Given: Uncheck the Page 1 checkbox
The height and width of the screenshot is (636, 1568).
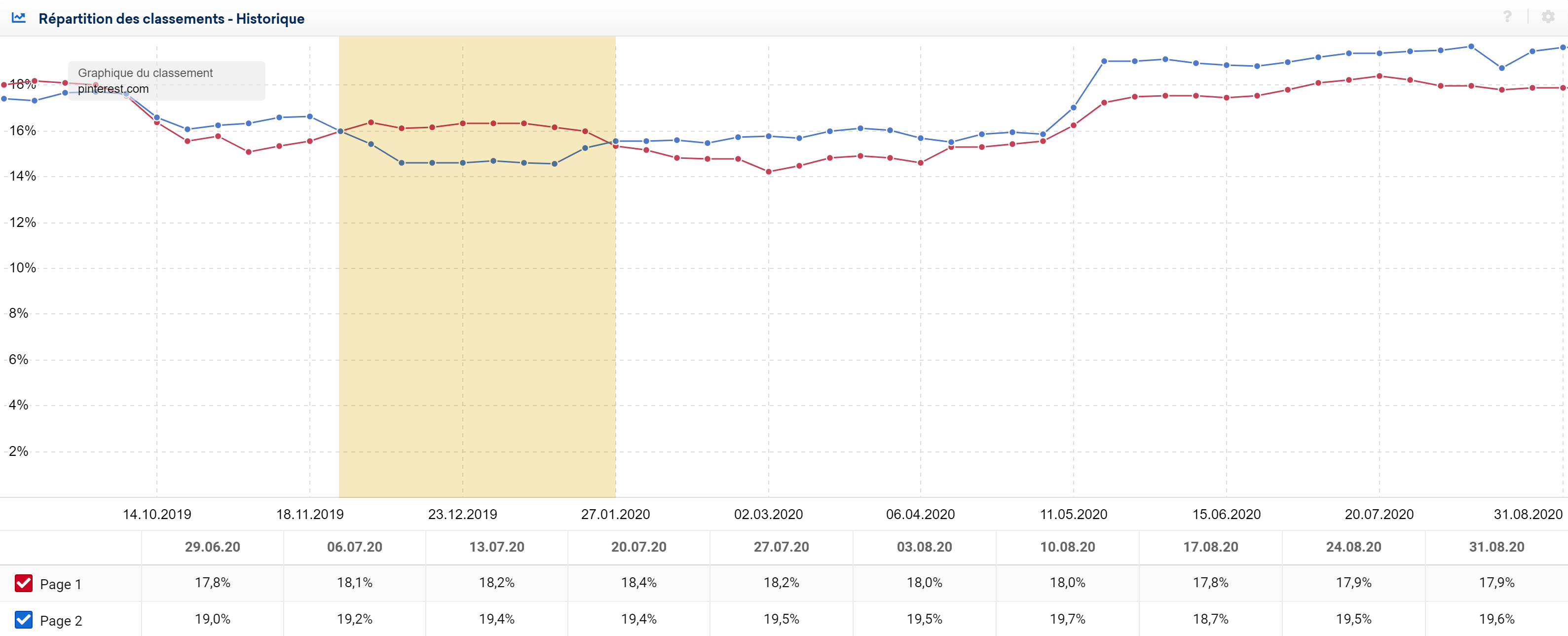Looking at the screenshot, I should pyautogui.click(x=24, y=583).
